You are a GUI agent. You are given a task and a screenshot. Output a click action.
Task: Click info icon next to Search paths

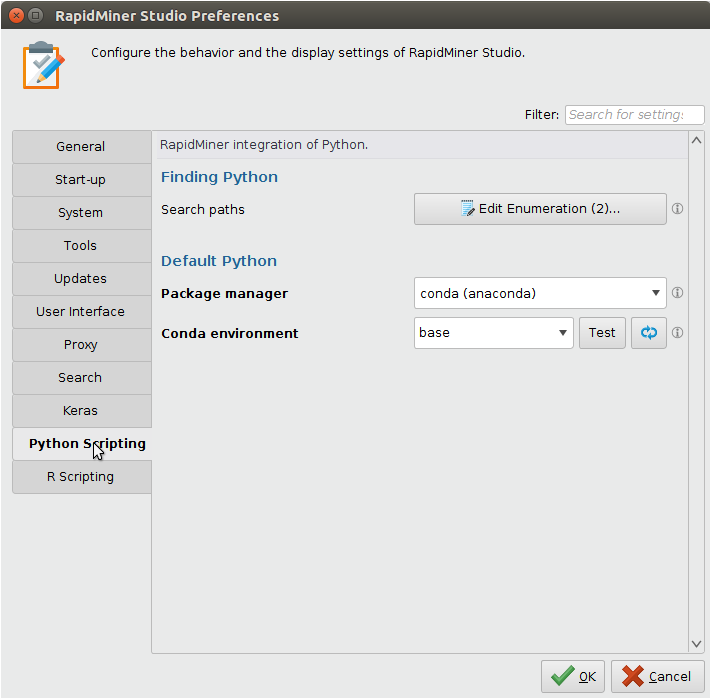point(677,210)
